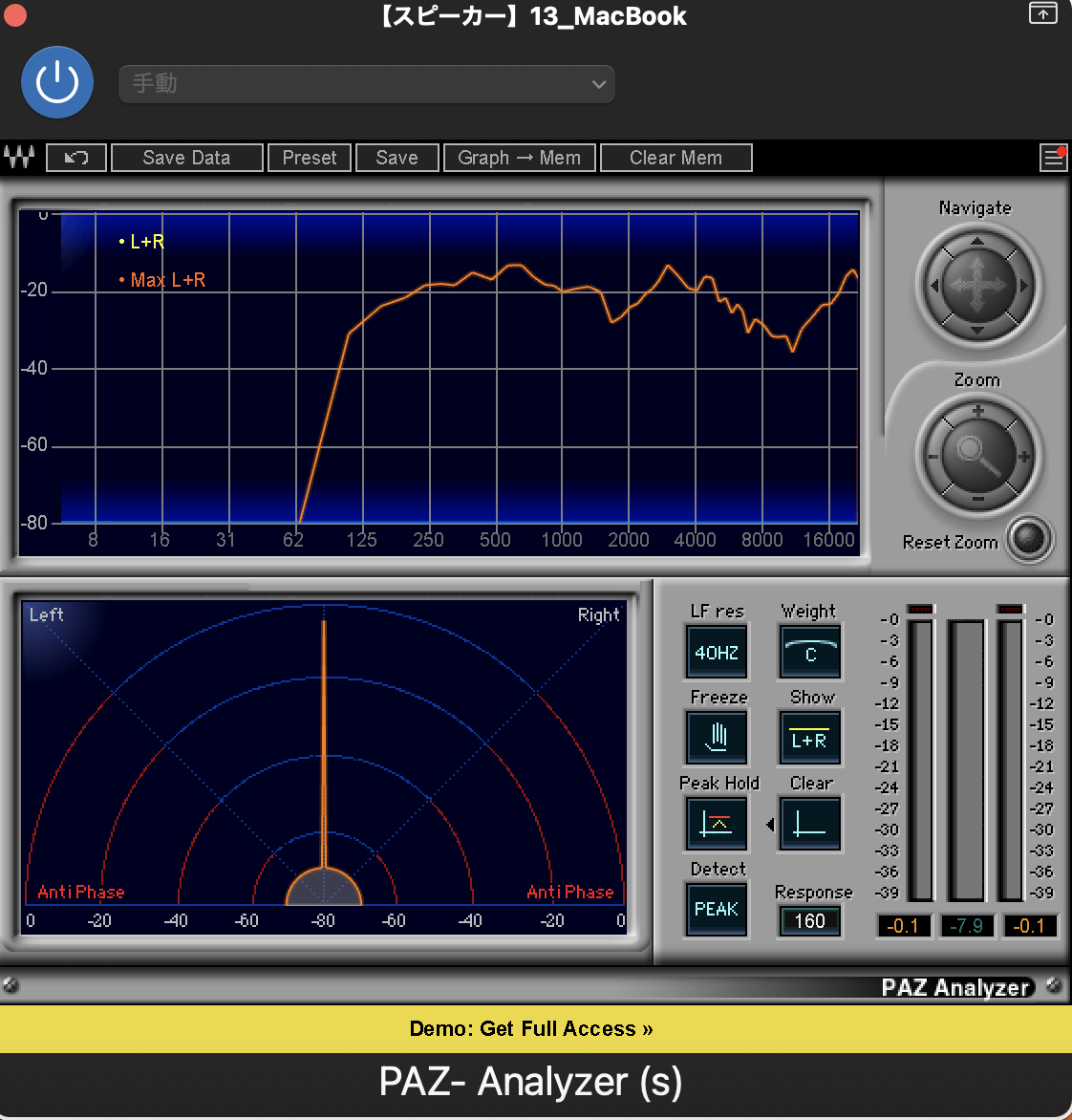Click the right meter clip indicator

click(1011, 609)
